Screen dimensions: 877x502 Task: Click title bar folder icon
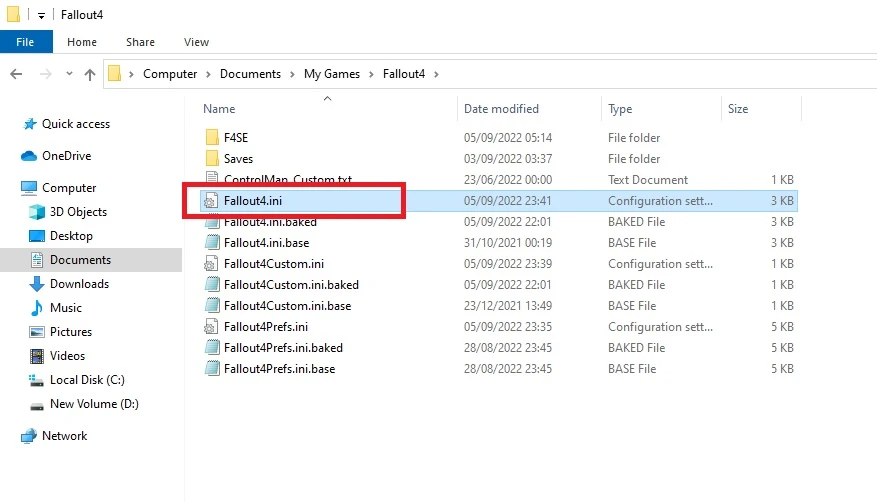coord(13,14)
